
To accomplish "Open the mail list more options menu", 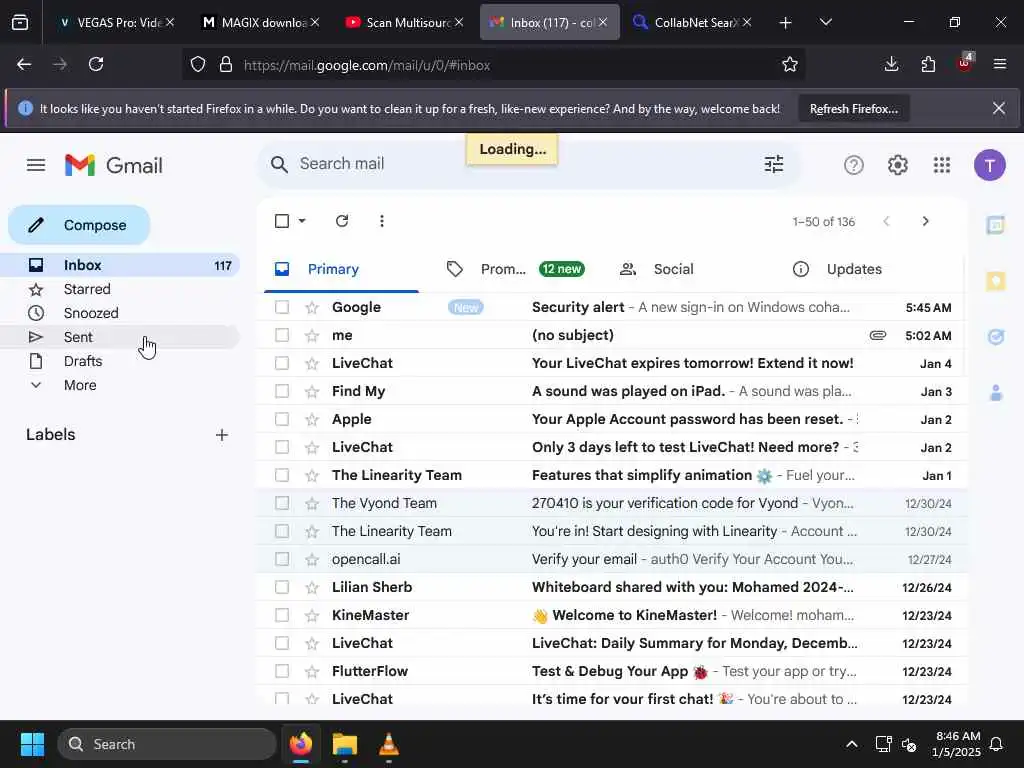I will tap(381, 221).
